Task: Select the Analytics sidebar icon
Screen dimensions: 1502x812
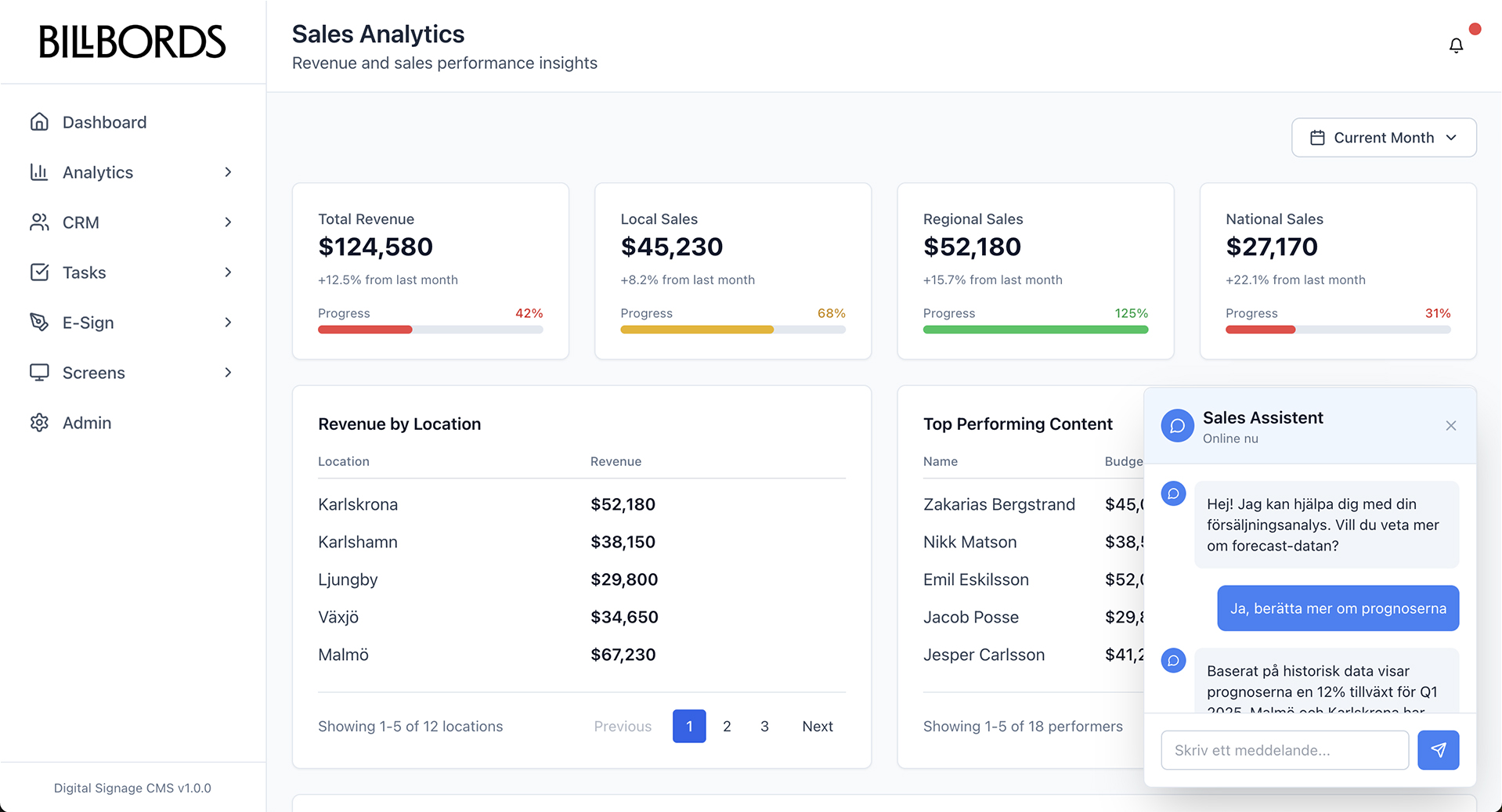Action: click(40, 172)
